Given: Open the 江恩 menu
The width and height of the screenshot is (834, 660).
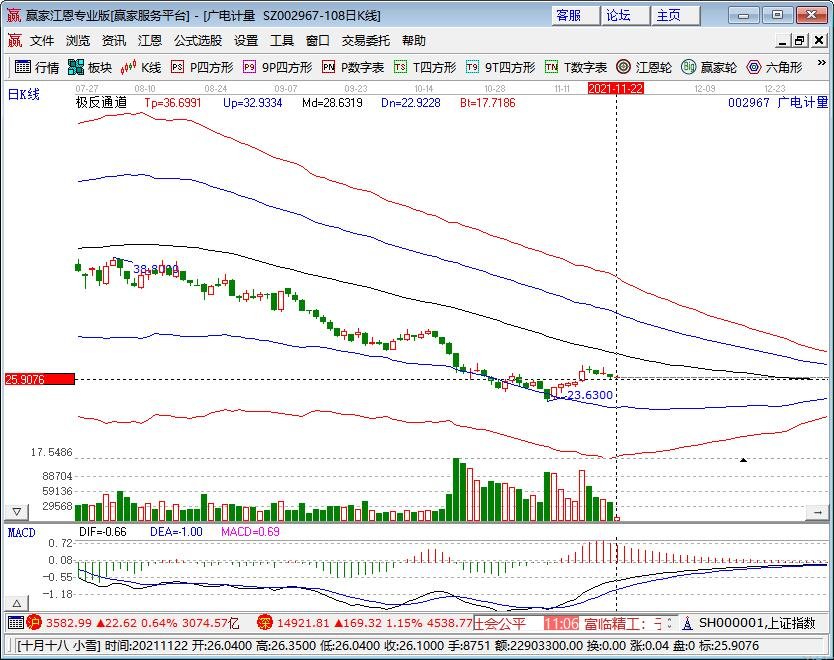Looking at the screenshot, I should pyautogui.click(x=149, y=40).
